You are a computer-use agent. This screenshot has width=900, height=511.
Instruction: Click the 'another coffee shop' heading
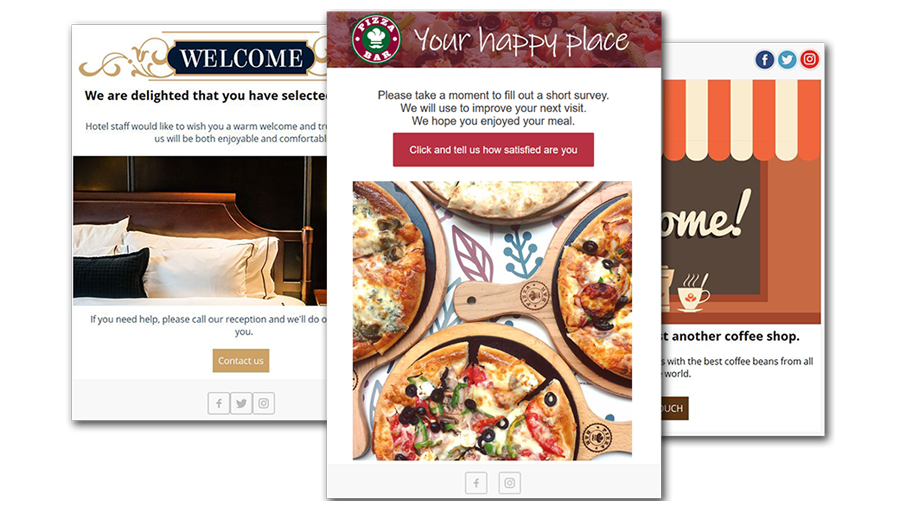tap(730, 336)
